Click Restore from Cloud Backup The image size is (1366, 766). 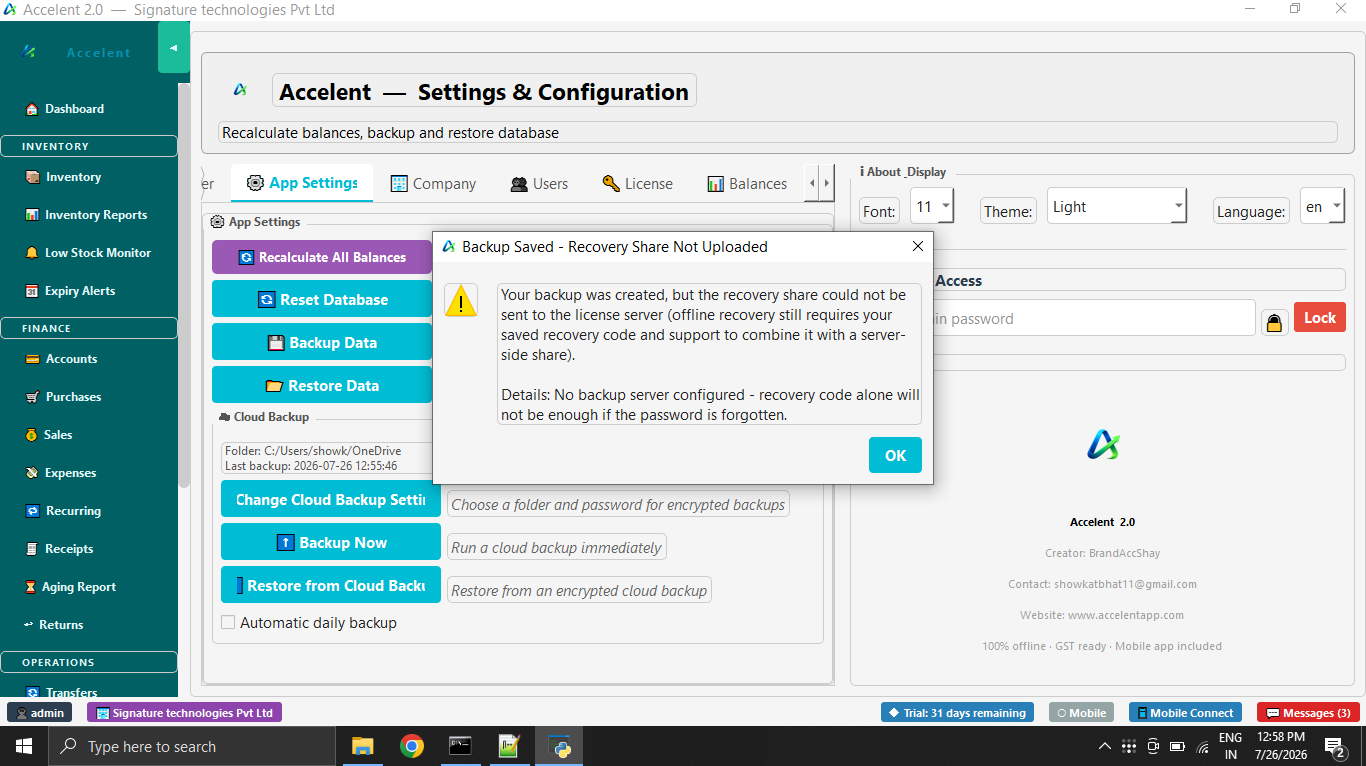tap(331, 585)
